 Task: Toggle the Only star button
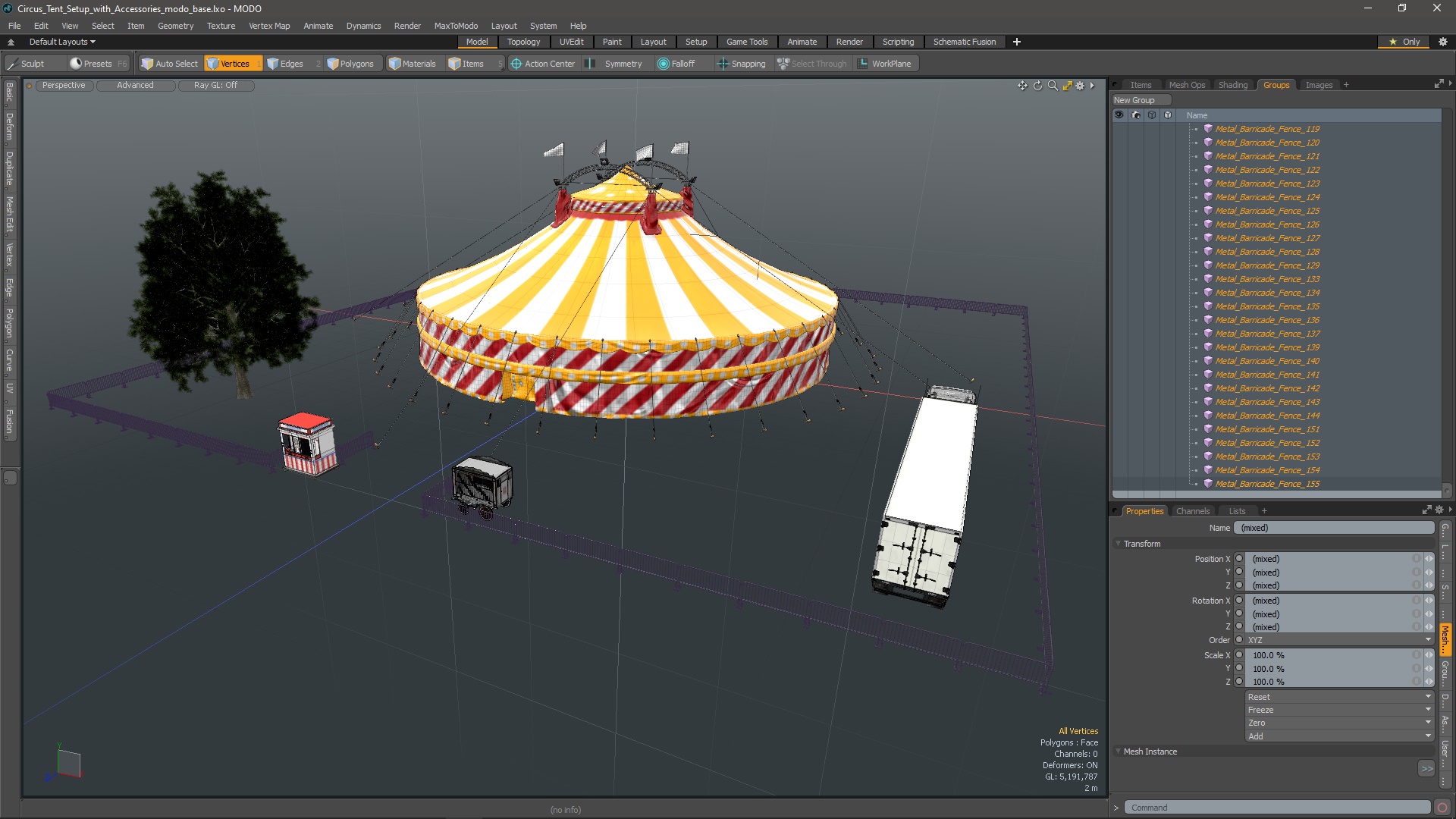1404,42
